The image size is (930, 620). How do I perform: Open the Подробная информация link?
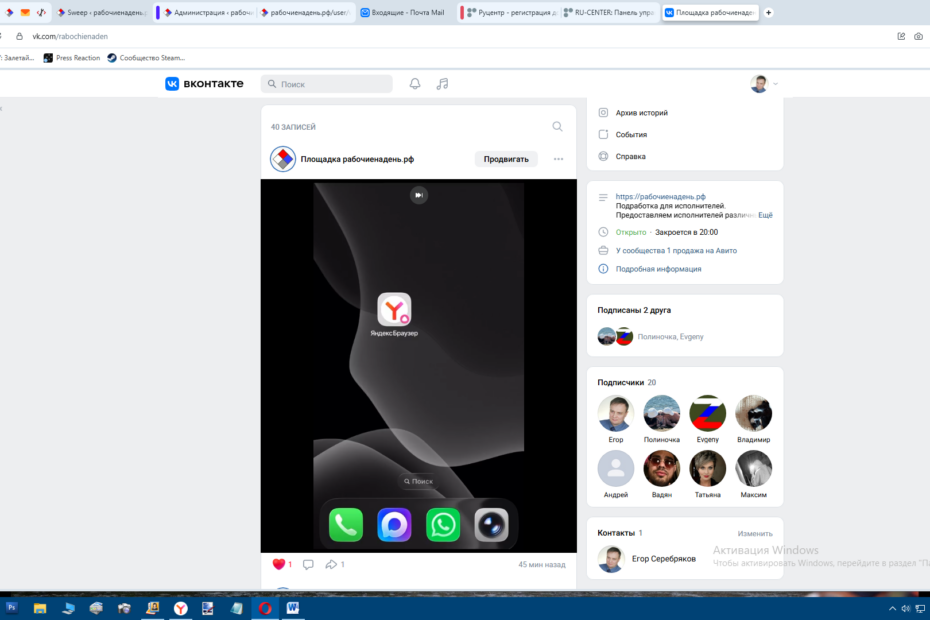(658, 269)
